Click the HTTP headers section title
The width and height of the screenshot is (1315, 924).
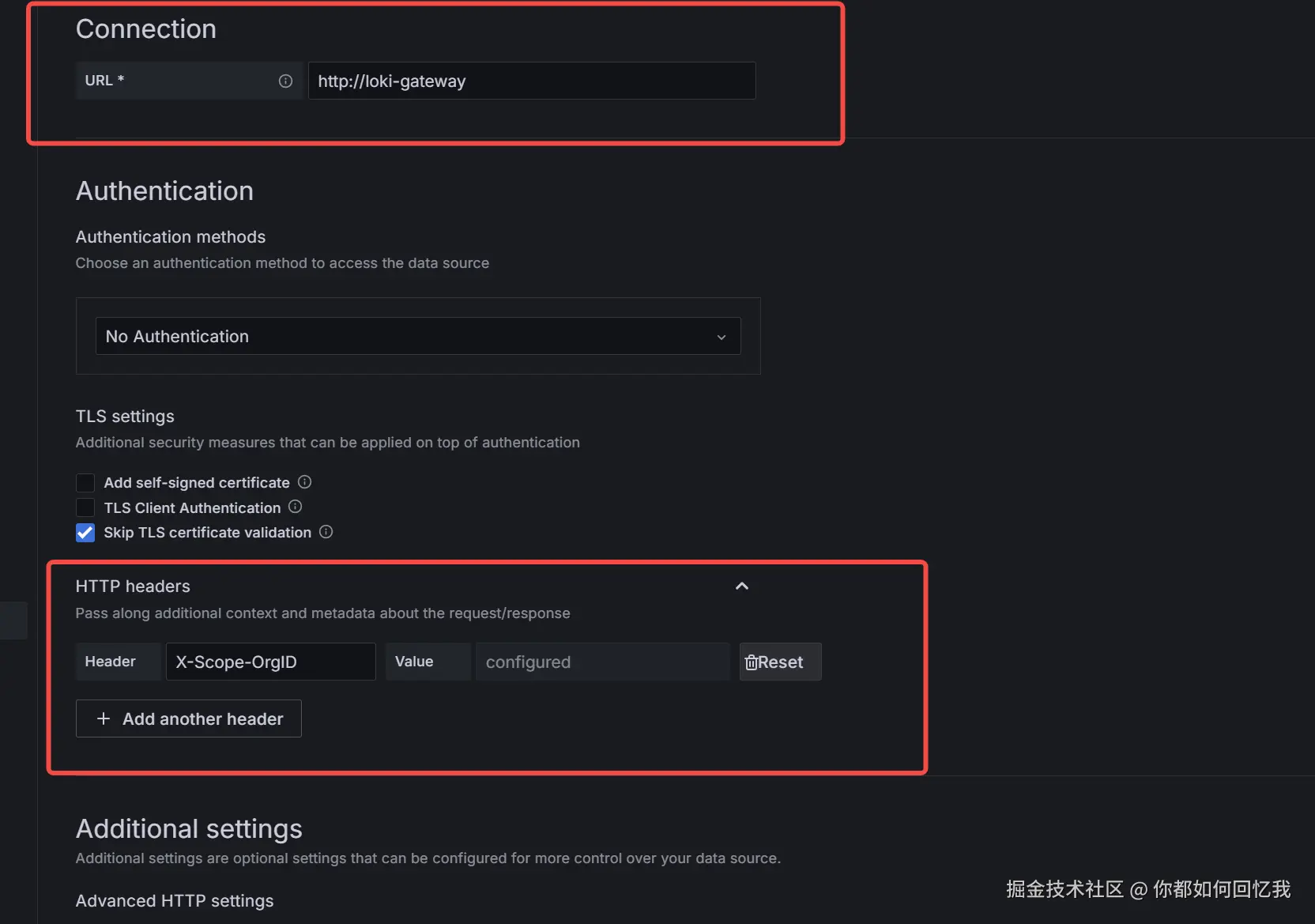tap(133, 586)
